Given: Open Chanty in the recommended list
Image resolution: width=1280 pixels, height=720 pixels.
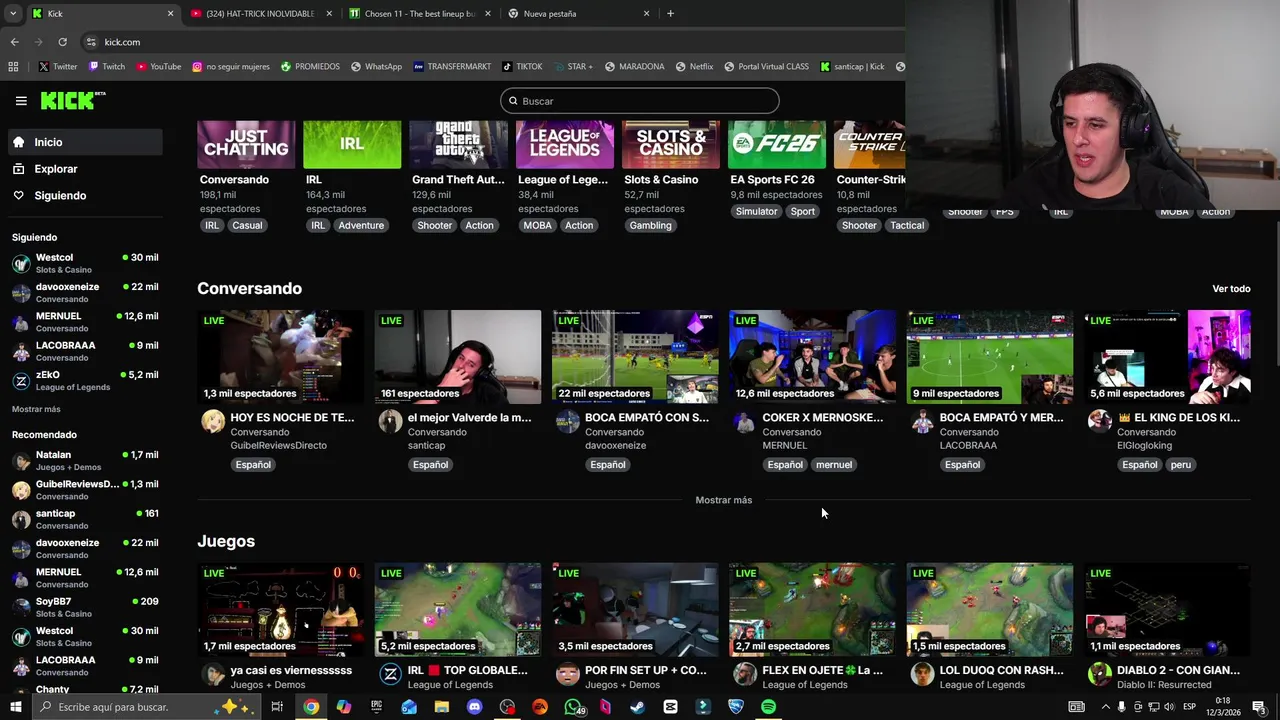Looking at the screenshot, I should pos(84,691).
